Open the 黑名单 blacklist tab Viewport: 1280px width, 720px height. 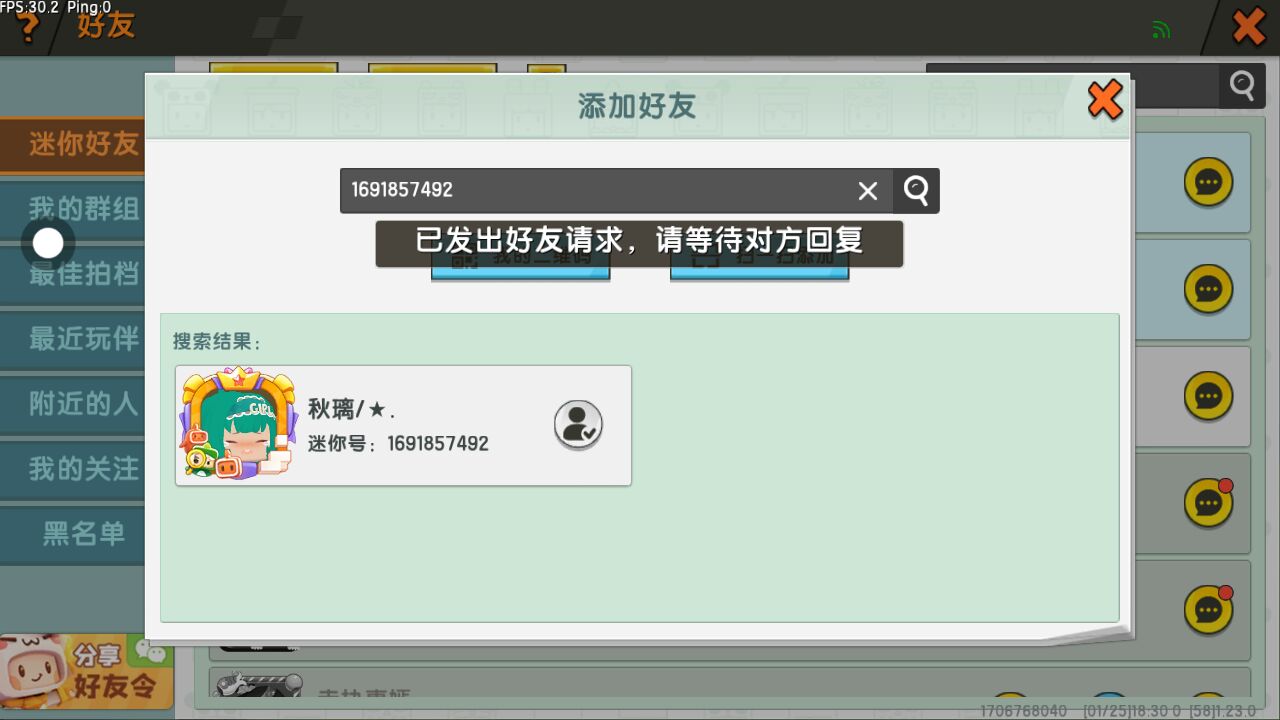[82, 534]
